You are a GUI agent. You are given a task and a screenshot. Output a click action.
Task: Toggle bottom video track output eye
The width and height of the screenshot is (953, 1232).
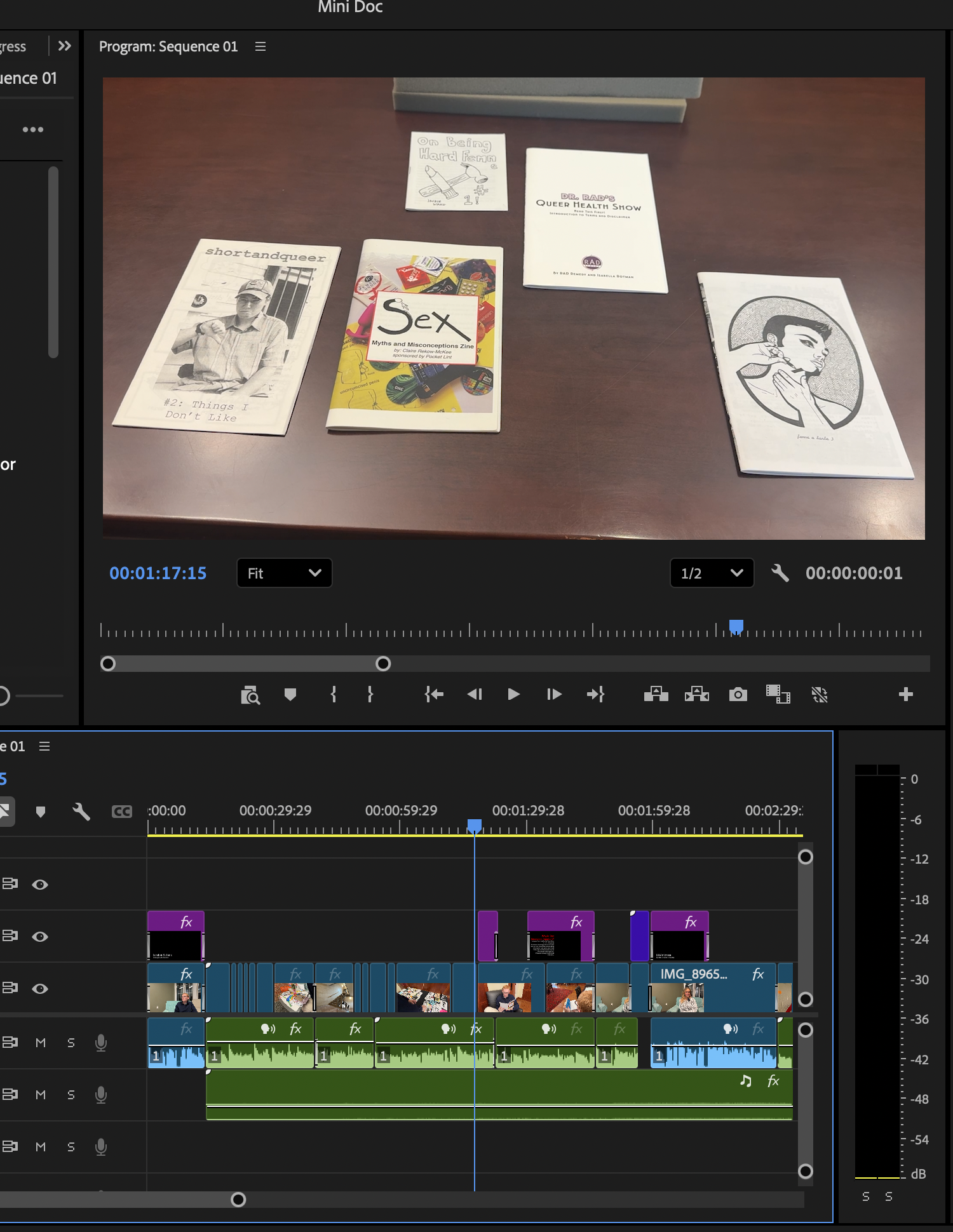pos(40,989)
